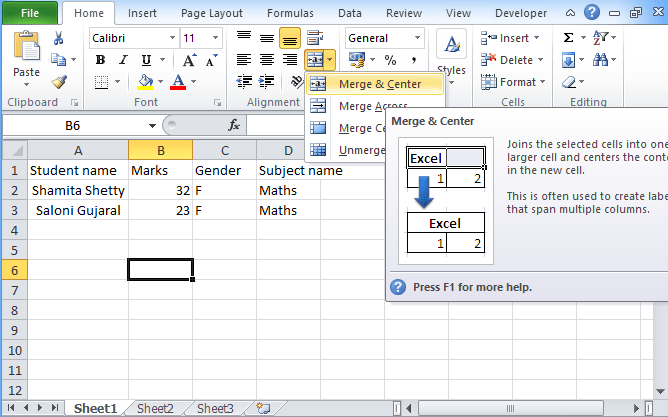The height and width of the screenshot is (417, 668).
Task: Increase font size with Grow Font
Action: (189, 60)
